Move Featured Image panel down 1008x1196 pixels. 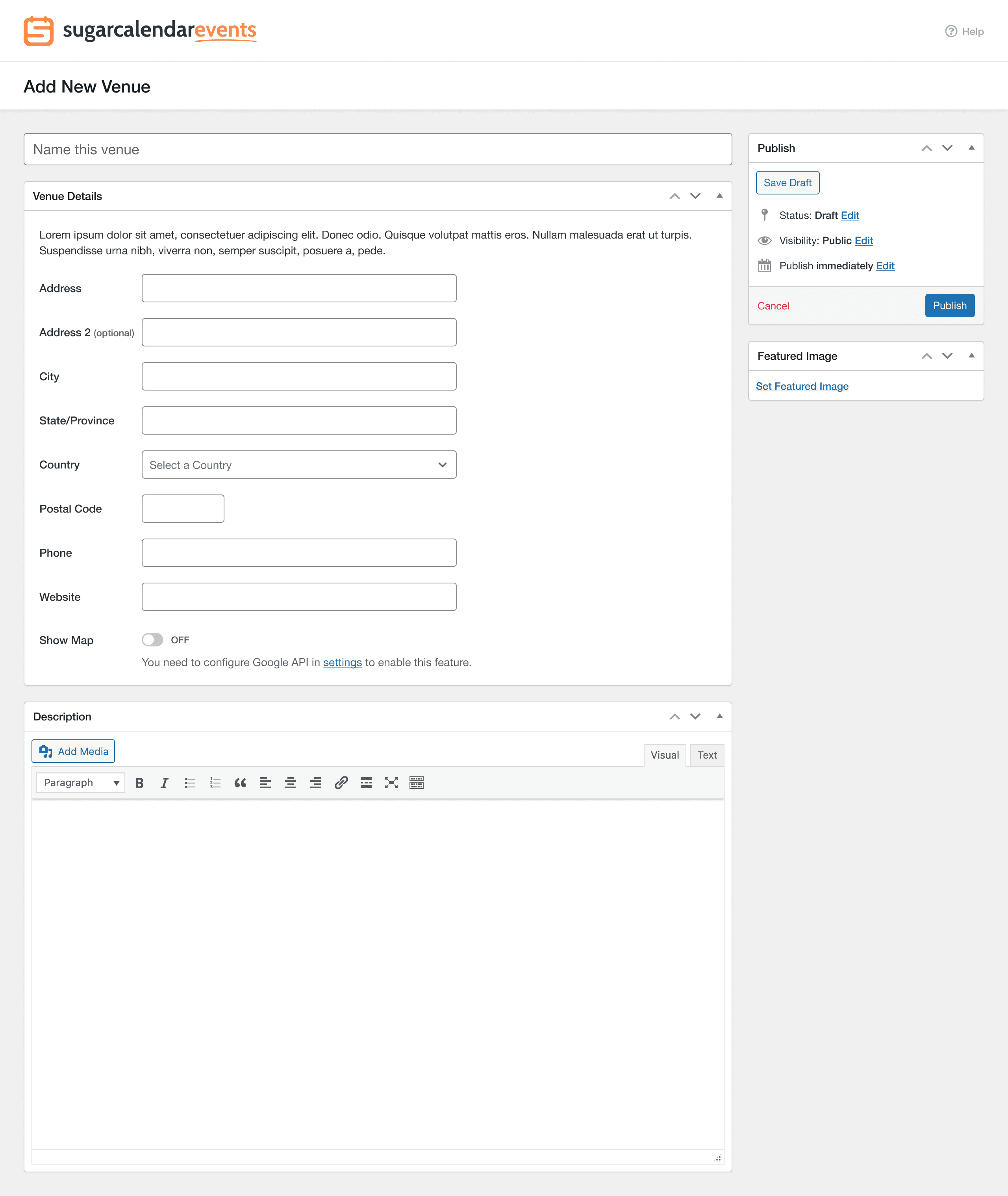[x=947, y=356]
